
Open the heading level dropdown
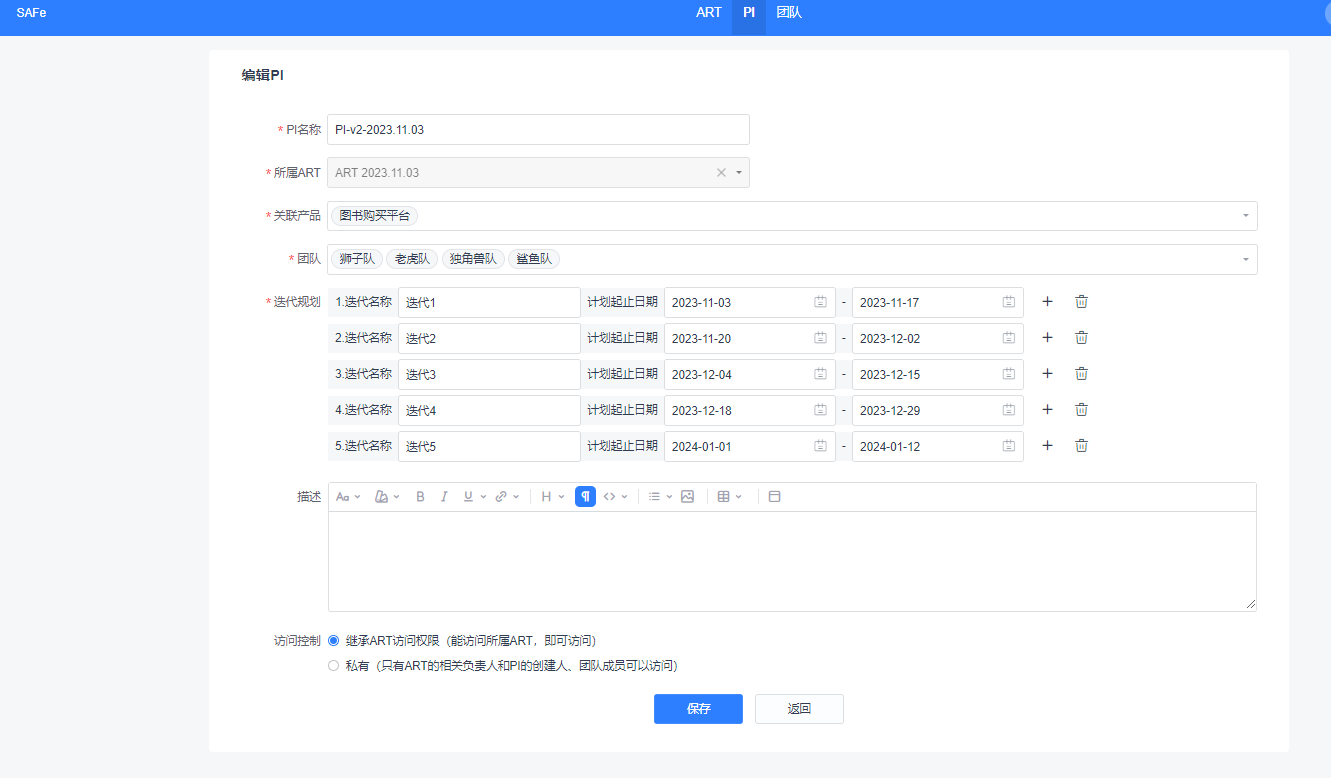pos(552,496)
